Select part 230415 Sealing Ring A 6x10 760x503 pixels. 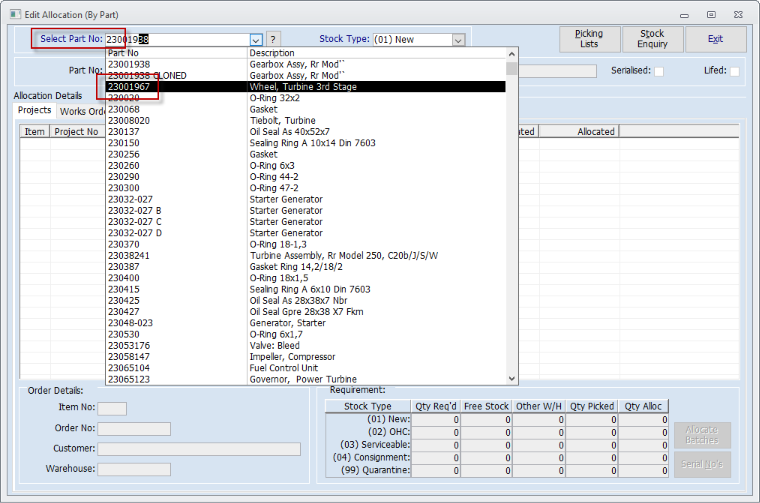pyautogui.click(x=305, y=289)
